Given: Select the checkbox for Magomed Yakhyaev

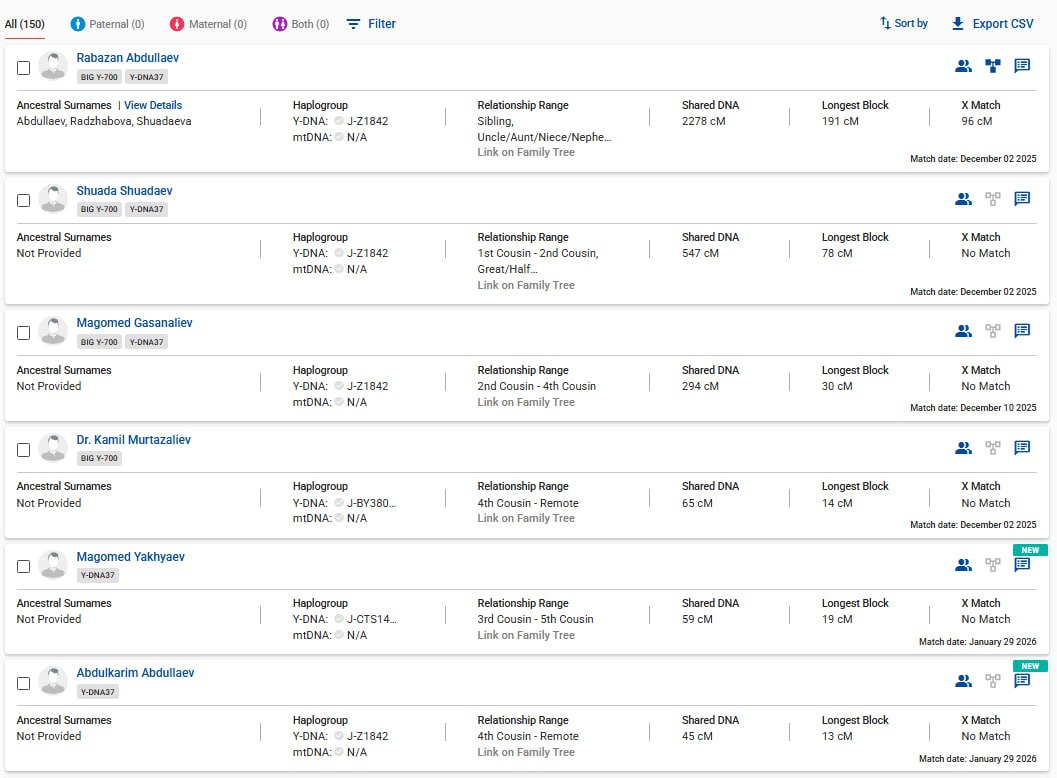Looking at the screenshot, I should click(24, 566).
